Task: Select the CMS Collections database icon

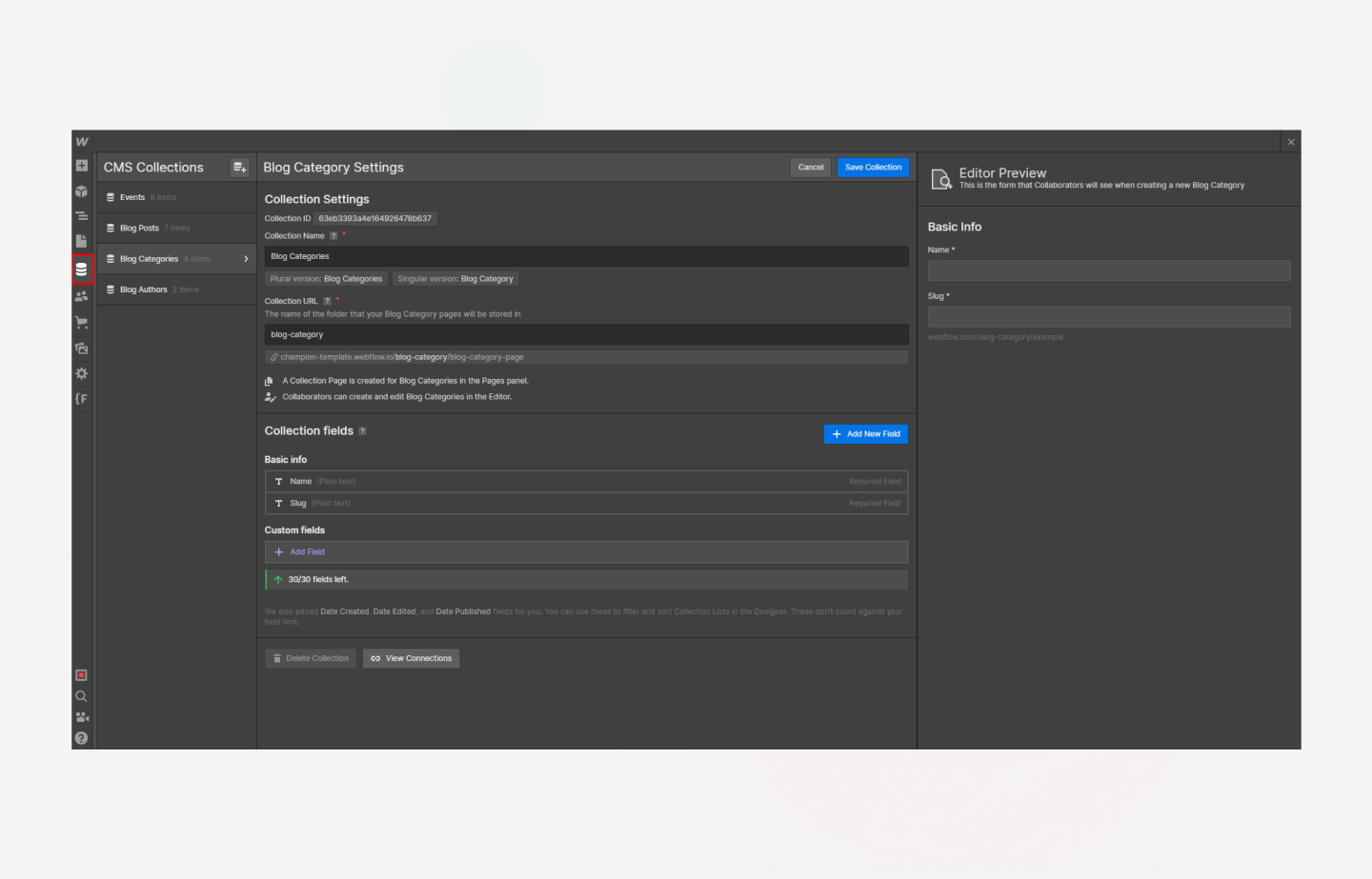Action: [81, 269]
